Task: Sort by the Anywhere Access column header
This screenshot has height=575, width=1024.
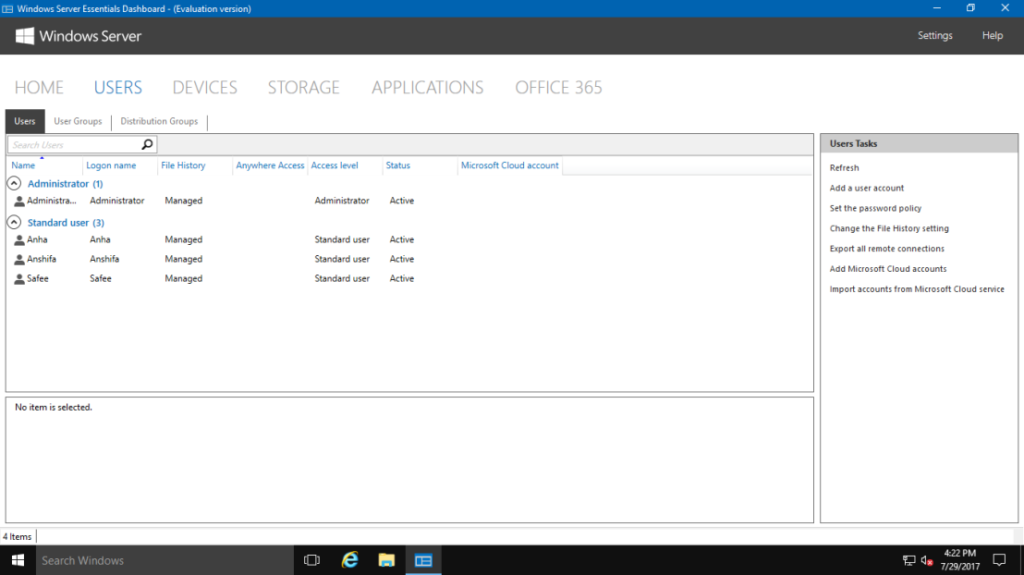Action: pos(270,166)
